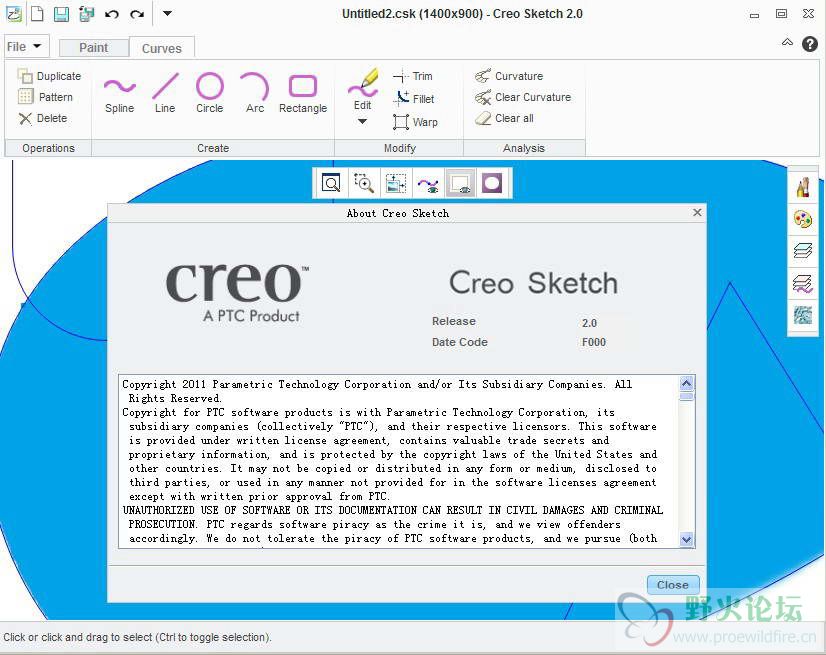The height and width of the screenshot is (655, 826).
Task: Create a new sketch document
Action: coord(37,14)
